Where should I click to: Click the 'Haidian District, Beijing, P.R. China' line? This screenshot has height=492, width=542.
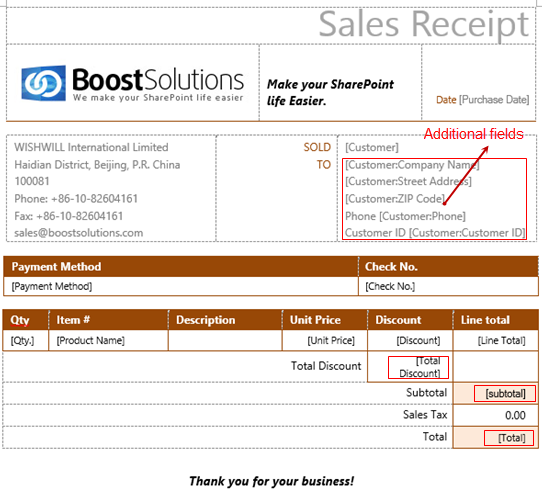(x=97, y=165)
